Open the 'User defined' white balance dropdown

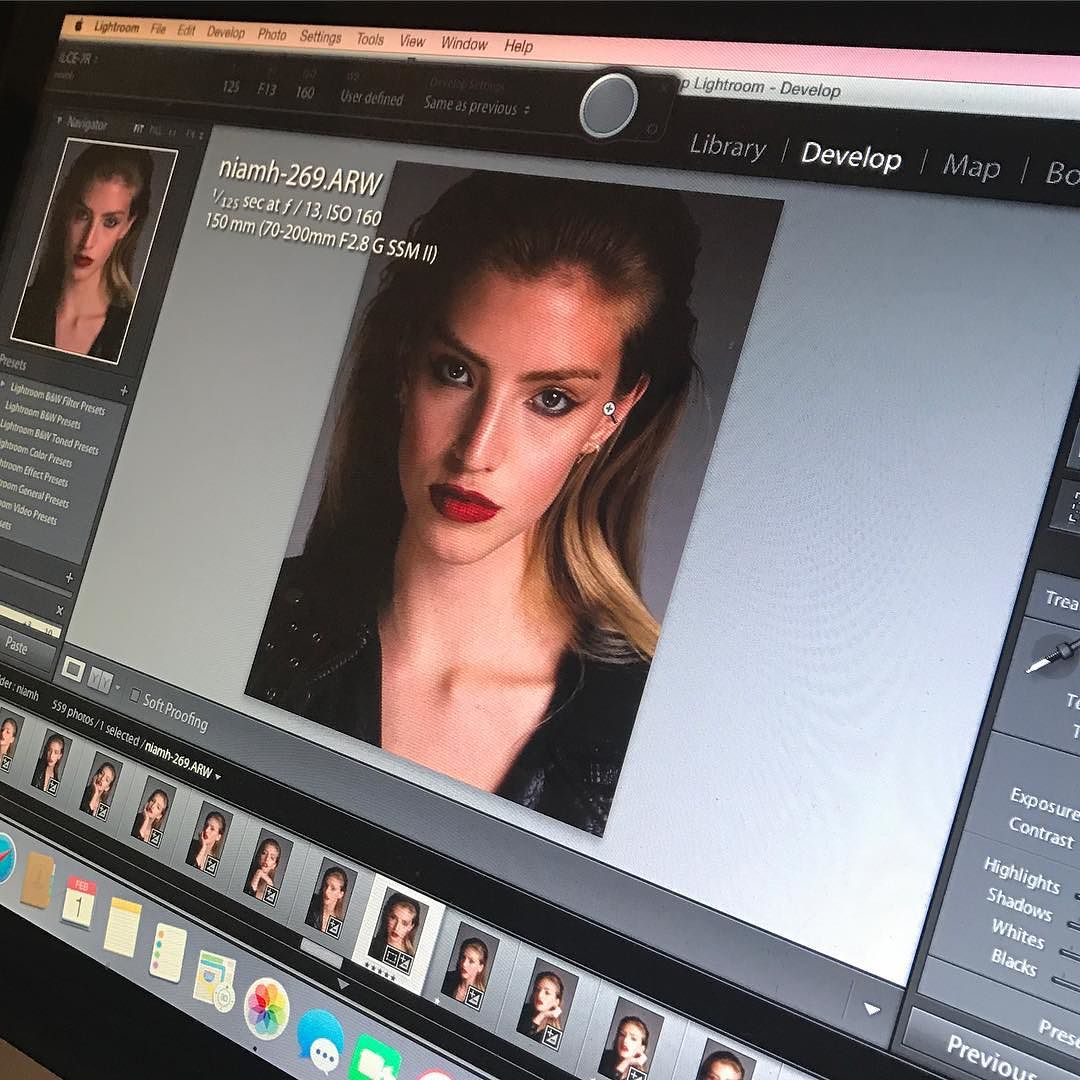pos(371,98)
